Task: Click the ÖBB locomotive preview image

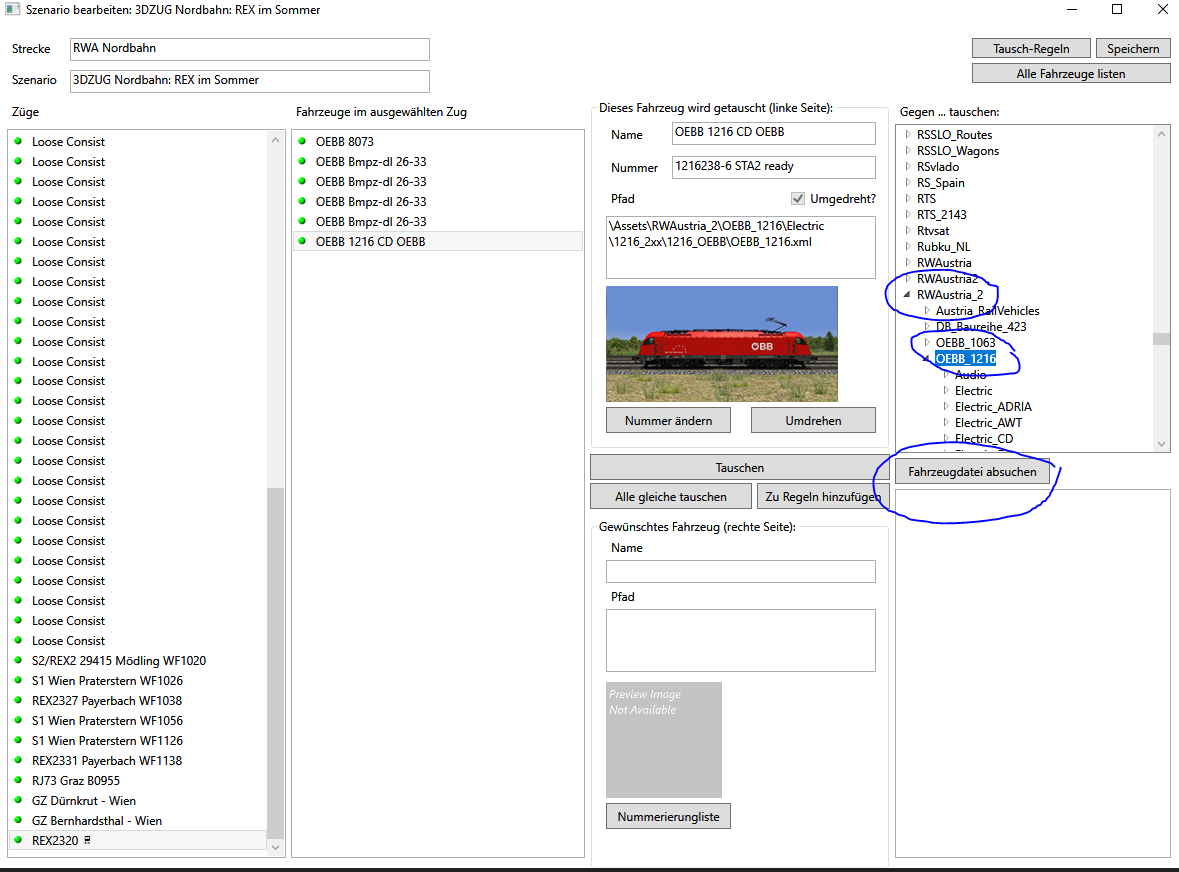Action: 722,344
